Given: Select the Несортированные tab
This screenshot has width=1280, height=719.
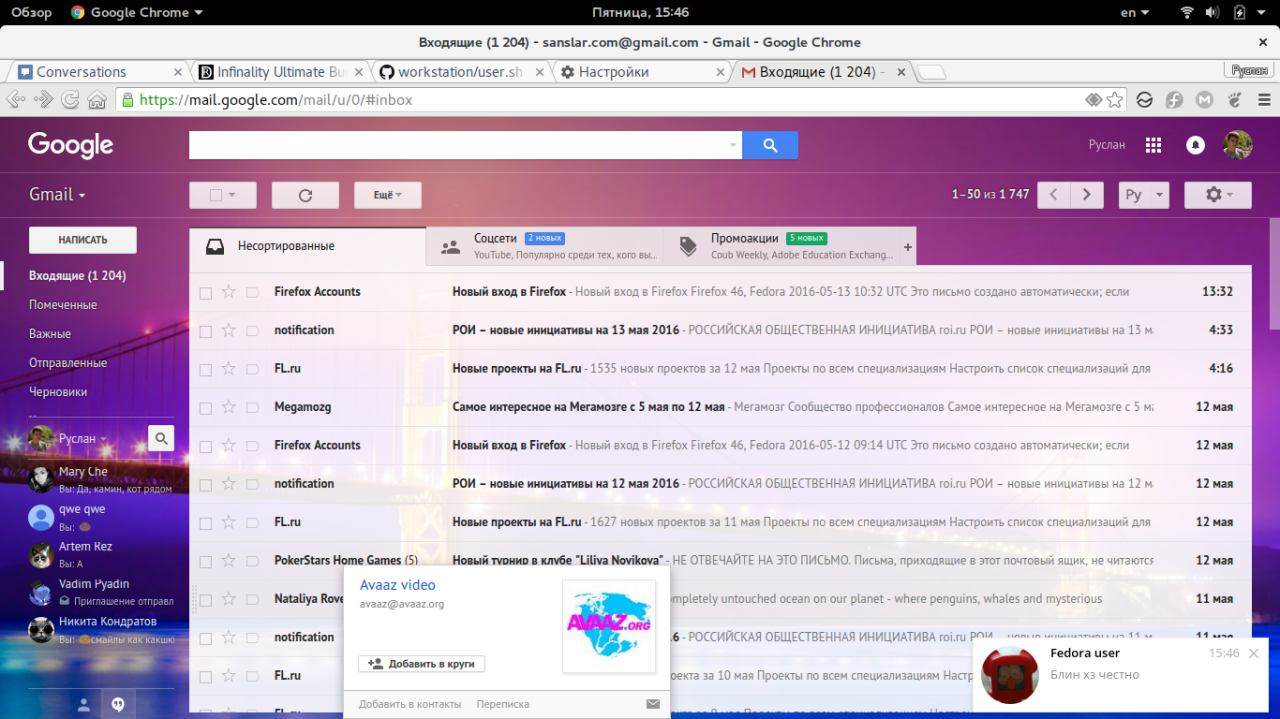Looking at the screenshot, I should coord(308,246).
